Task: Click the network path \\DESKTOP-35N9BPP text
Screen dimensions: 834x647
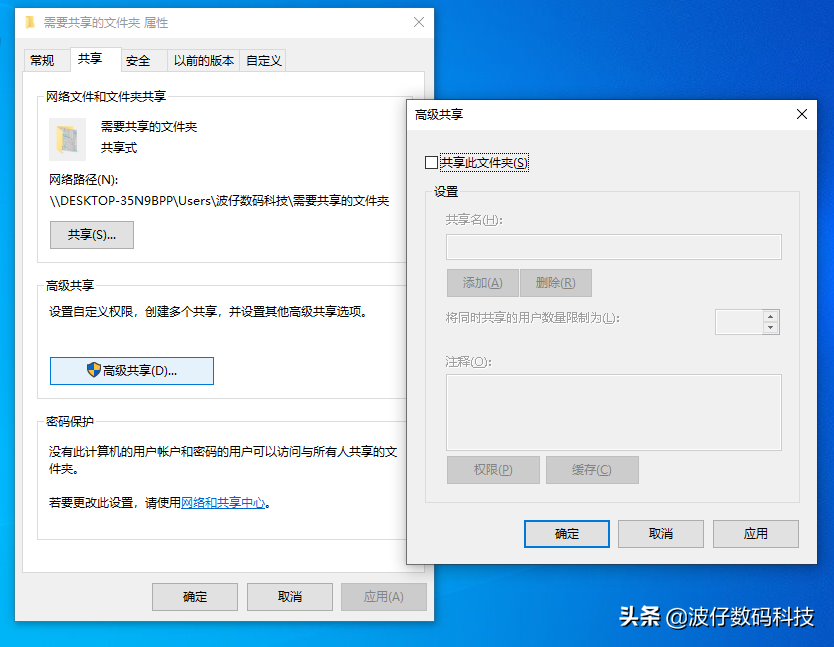Action: 219,201
